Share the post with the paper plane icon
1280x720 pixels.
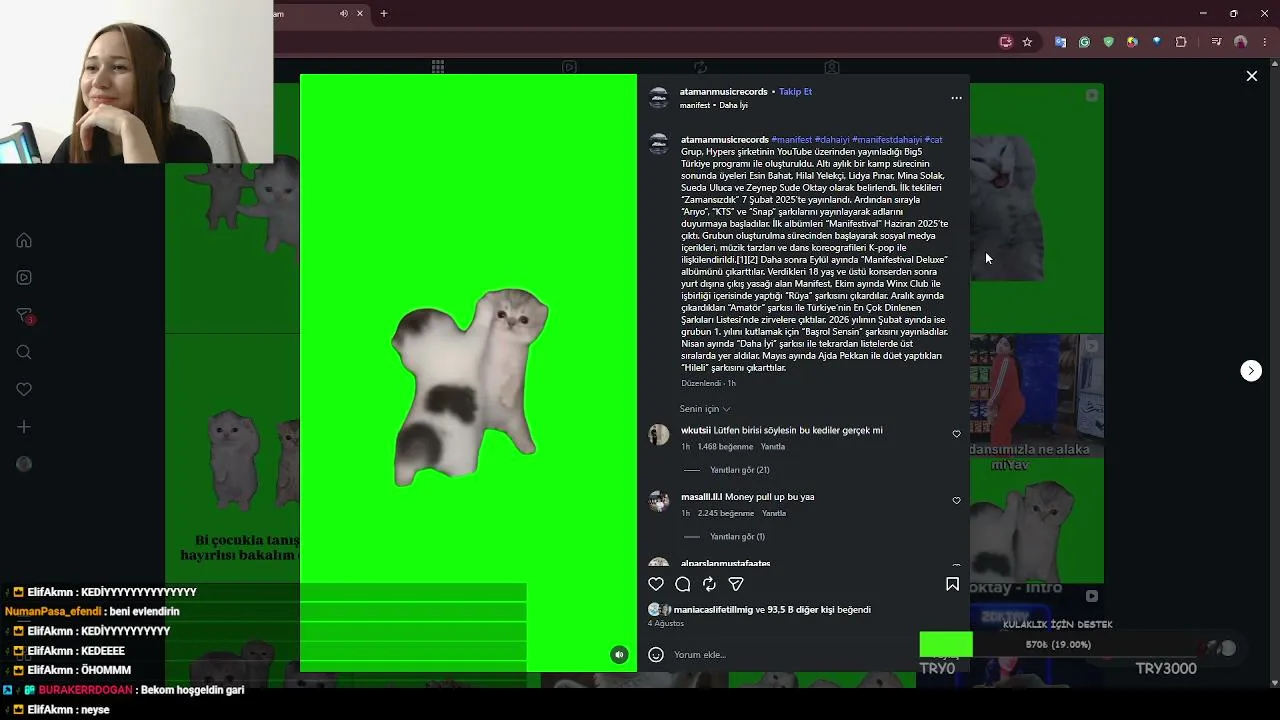click(x=736, y=584)
